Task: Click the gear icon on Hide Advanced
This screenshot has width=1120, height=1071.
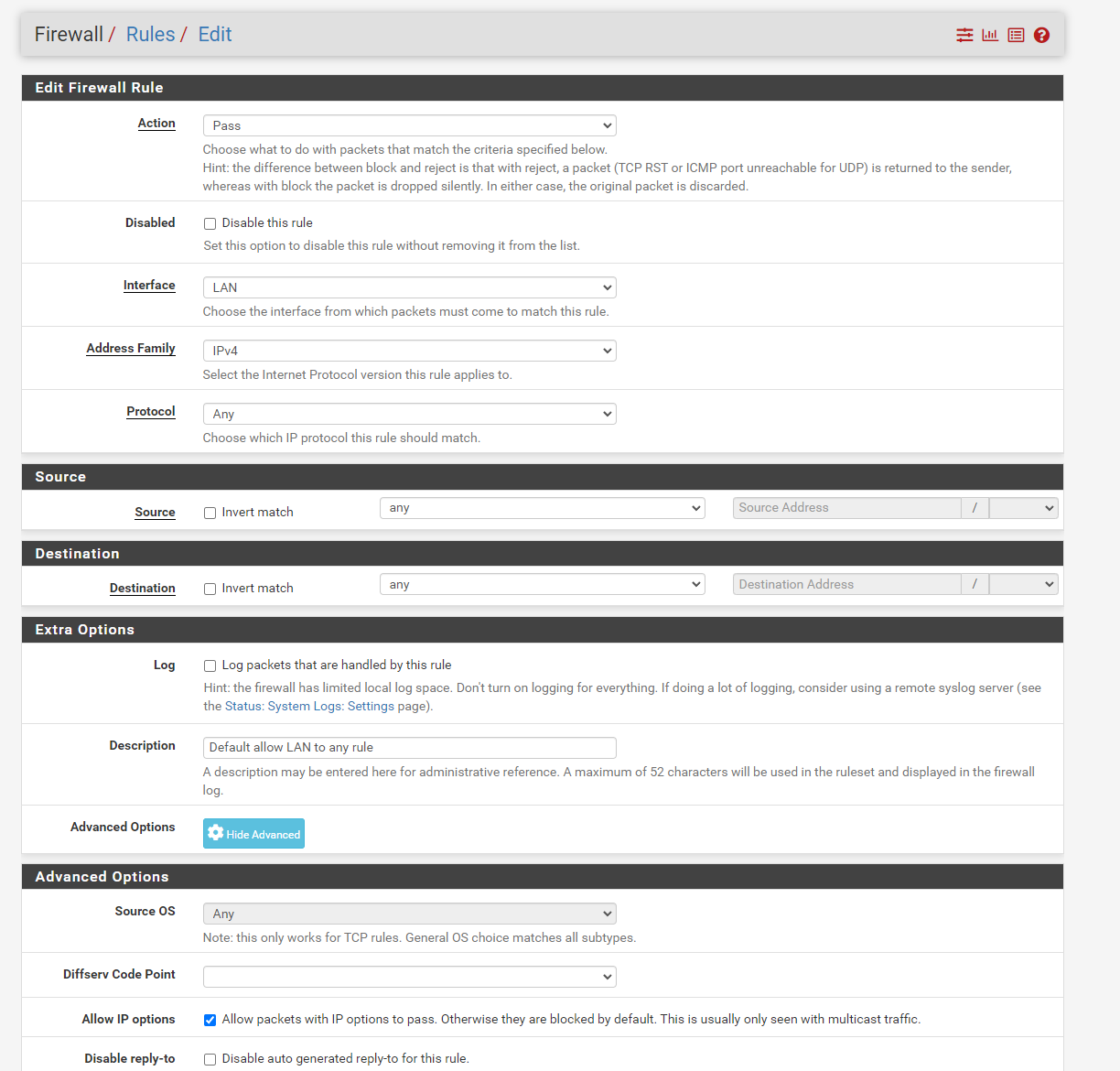Action: coord(216,833)
